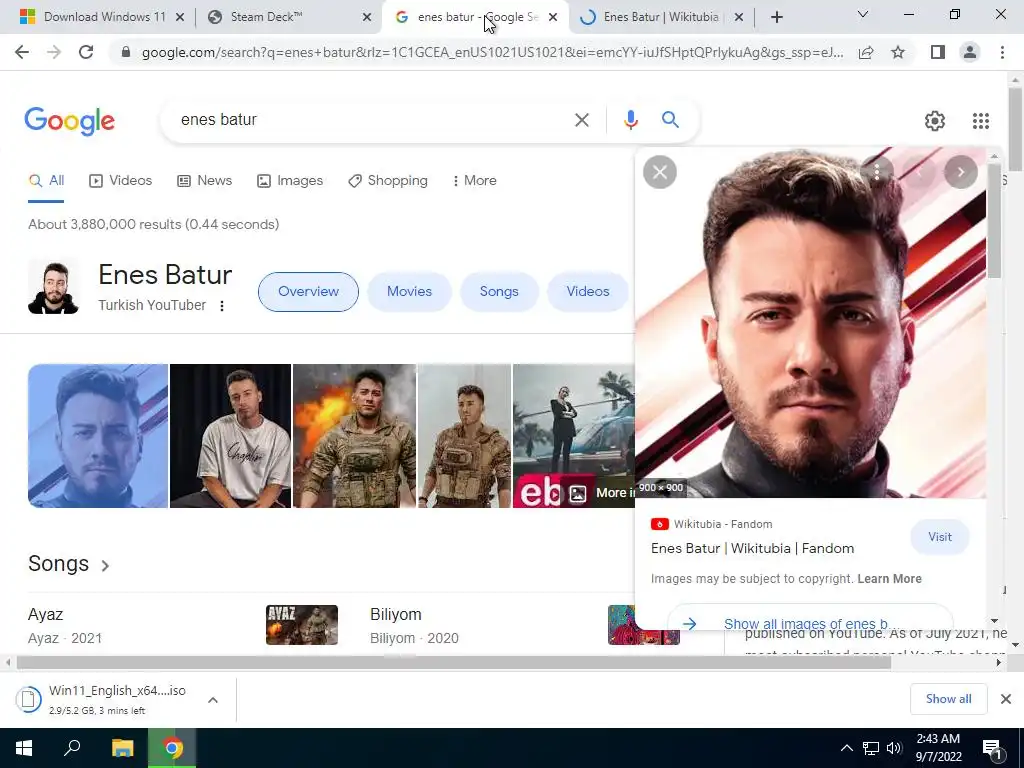Screen dimensions: 1024x768
Task: Show all downloads
Action: (x=948, y=699)
